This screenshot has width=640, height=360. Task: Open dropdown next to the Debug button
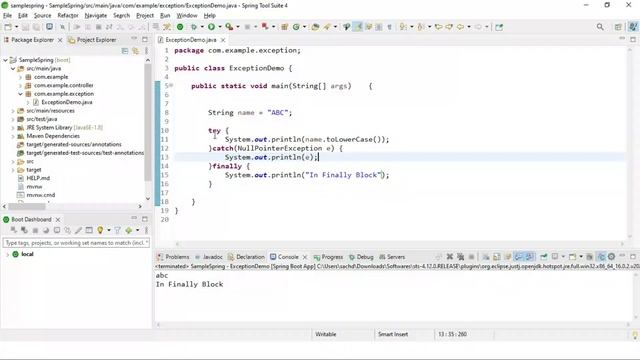coord(202,27)
